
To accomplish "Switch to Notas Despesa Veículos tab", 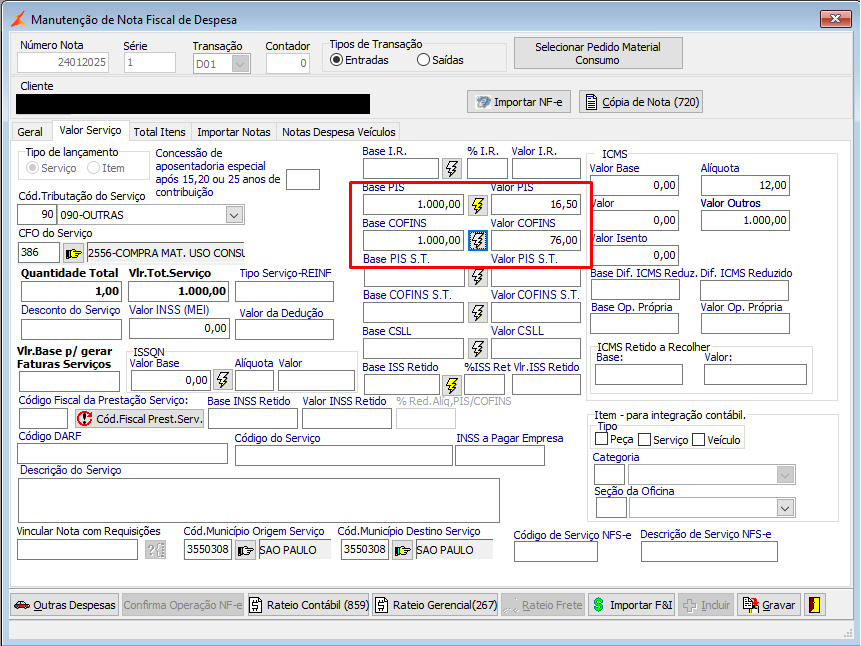I will click(x=339, y=132).
